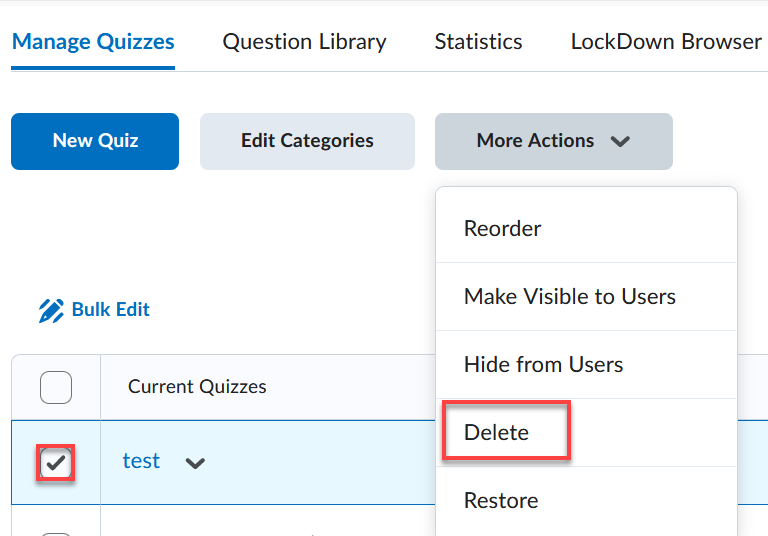
Task: Click the Edit Categories button
Action: (x=307, y=141)
